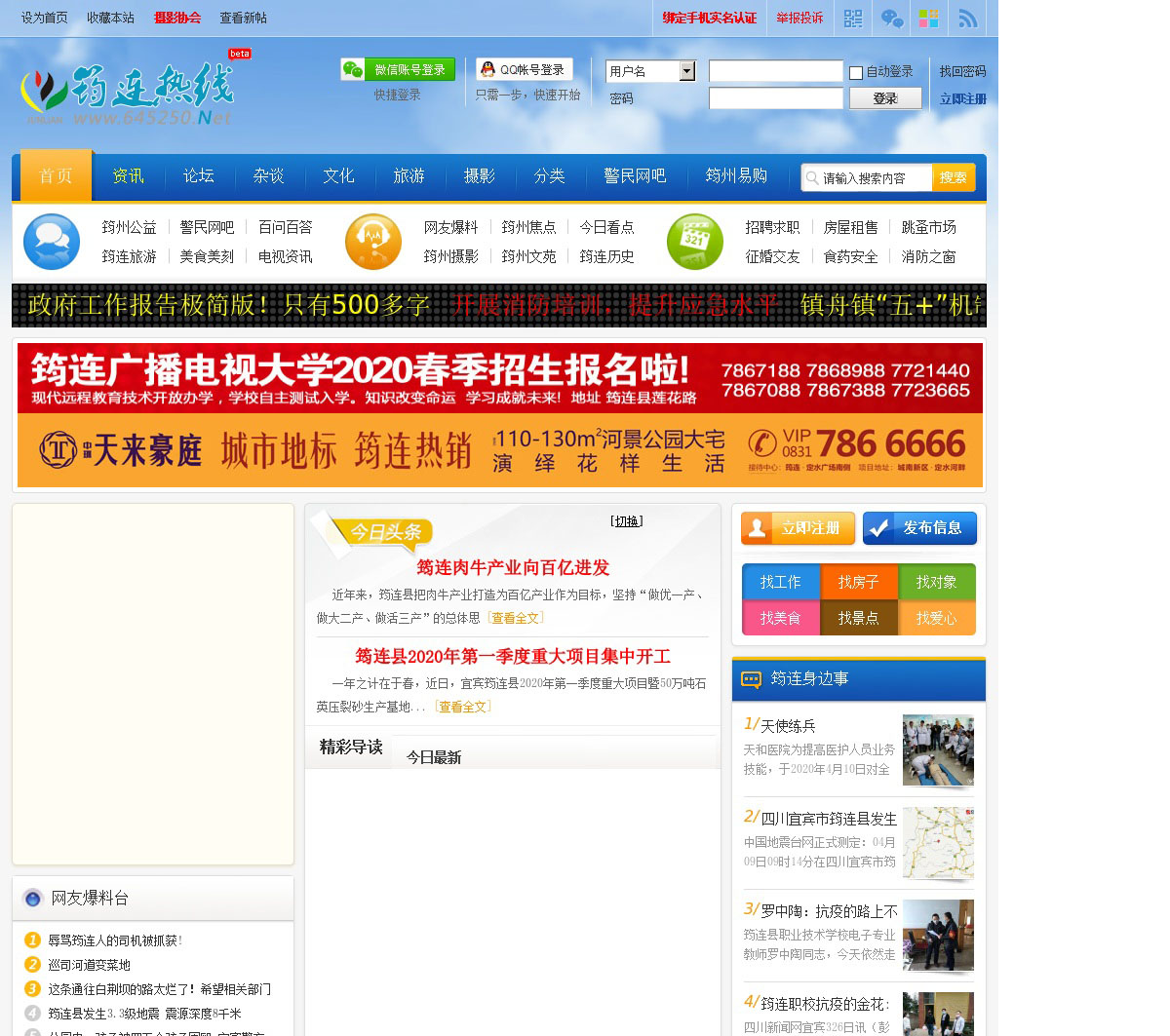
Task: Click the green calendar category icon
Action: (x=695, y=242)
